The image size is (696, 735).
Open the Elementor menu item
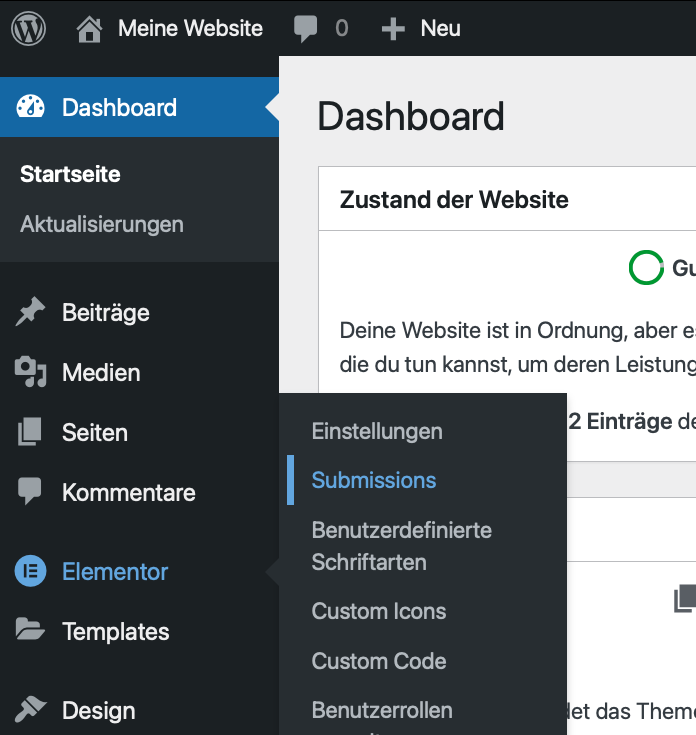point(115,572)
